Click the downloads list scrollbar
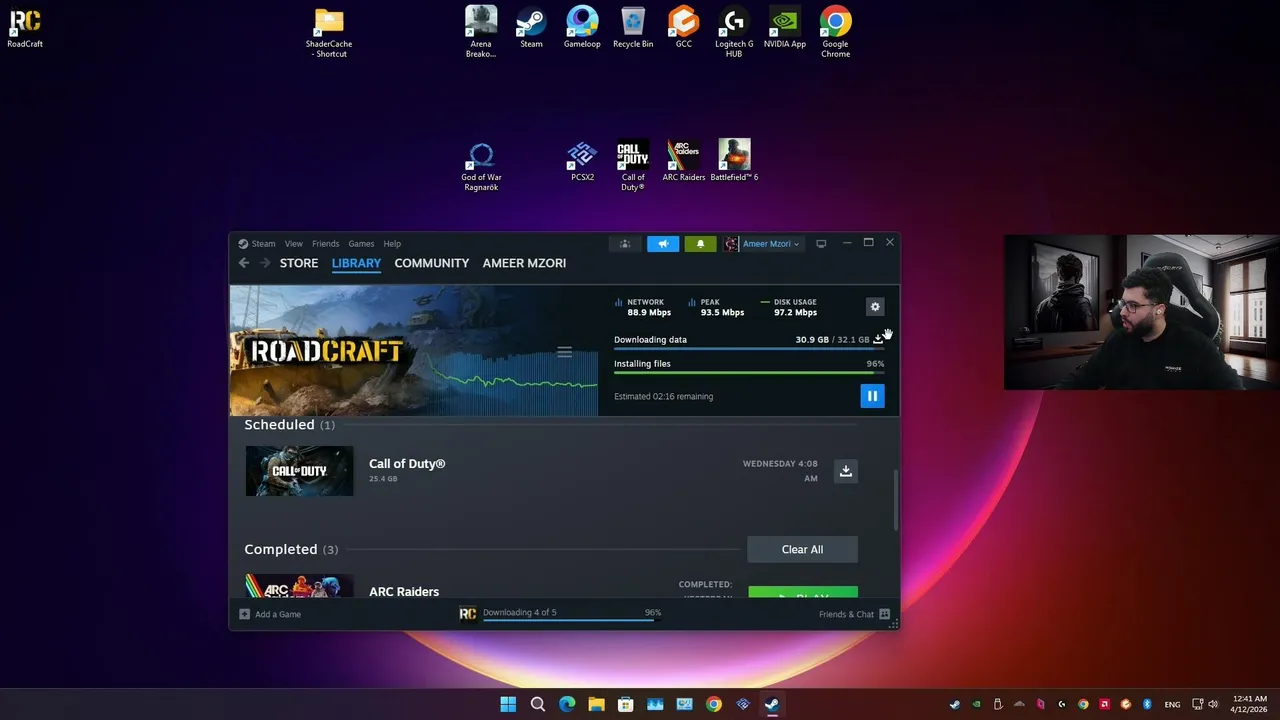This screenshot has height=720, width=1280. pyautogui.click(x=895, y=500)
